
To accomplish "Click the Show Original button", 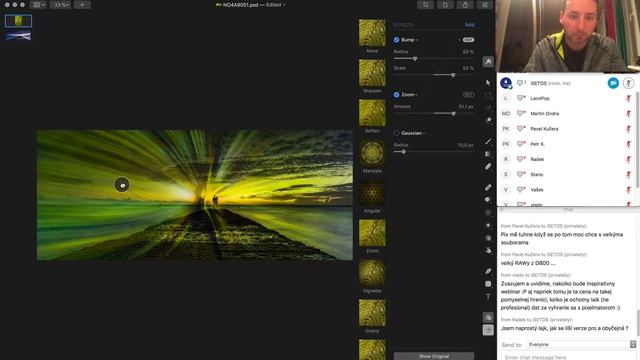I will click(434, 356).
